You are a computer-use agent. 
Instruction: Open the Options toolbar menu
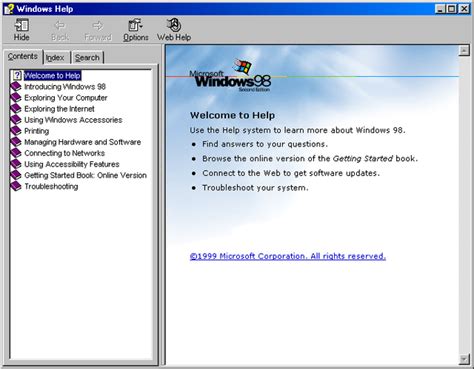pos(136,30)
